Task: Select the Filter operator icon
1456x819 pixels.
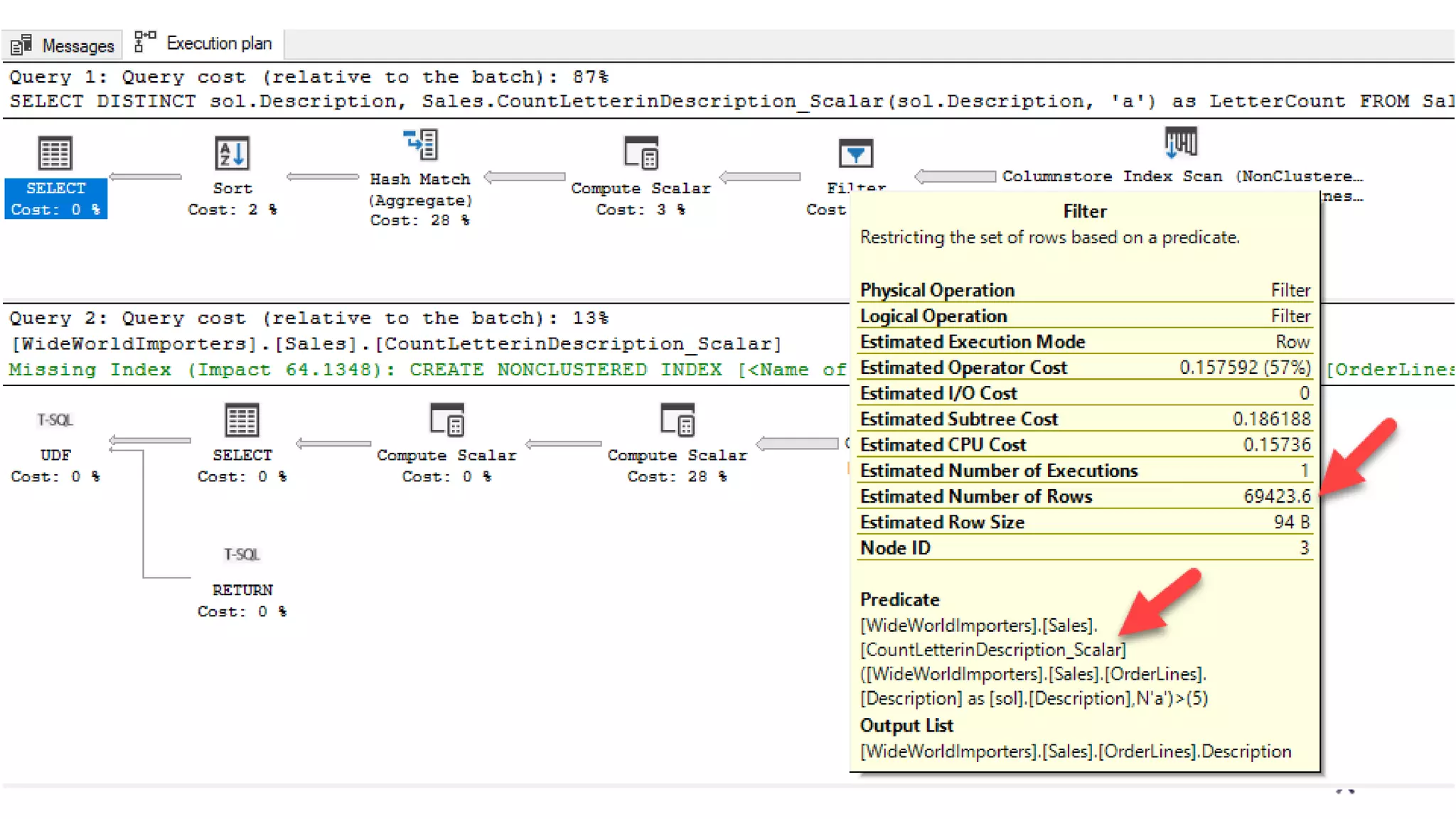Action: pyautogui.click(x=855, y=153)
